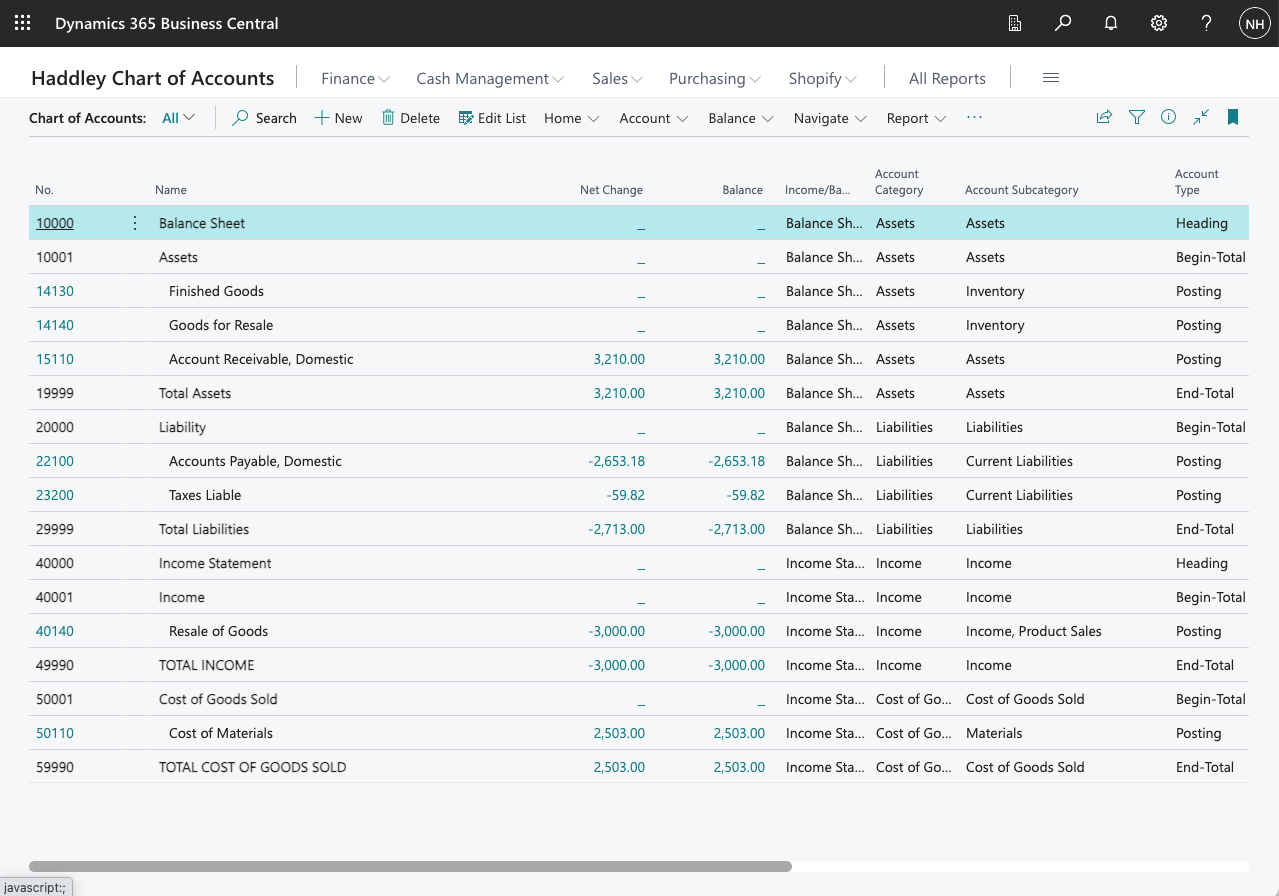Click the help question mark icon
The height and width of the screenshot is (896, 1279).
pos(1207,23)
